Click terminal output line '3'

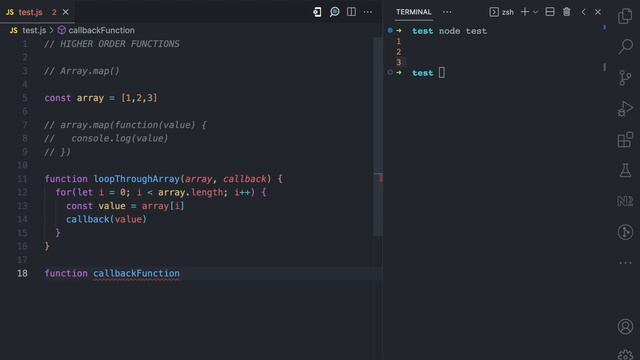point(399,62)
